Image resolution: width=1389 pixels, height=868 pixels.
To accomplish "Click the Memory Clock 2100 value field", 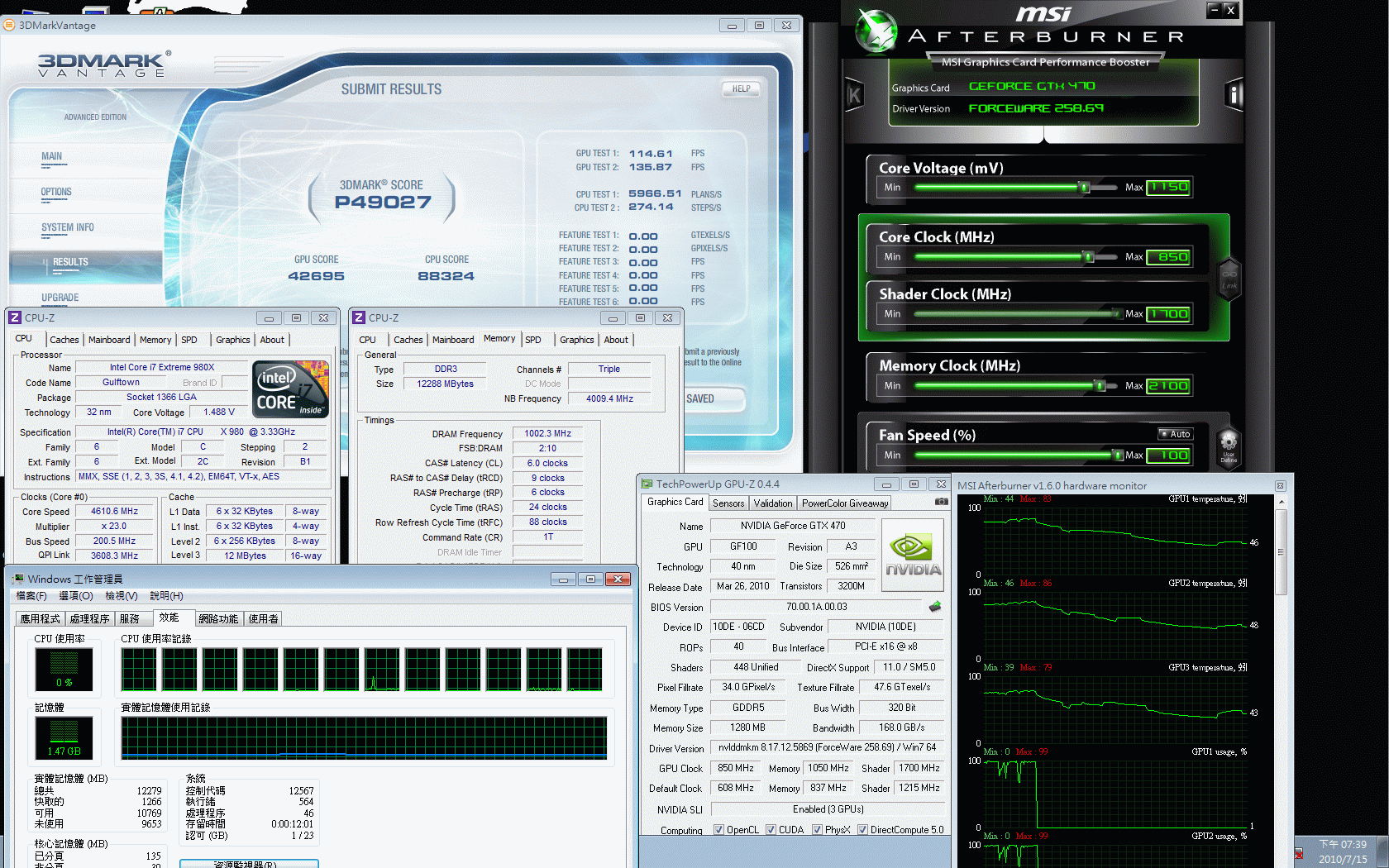I will 1168,385.
